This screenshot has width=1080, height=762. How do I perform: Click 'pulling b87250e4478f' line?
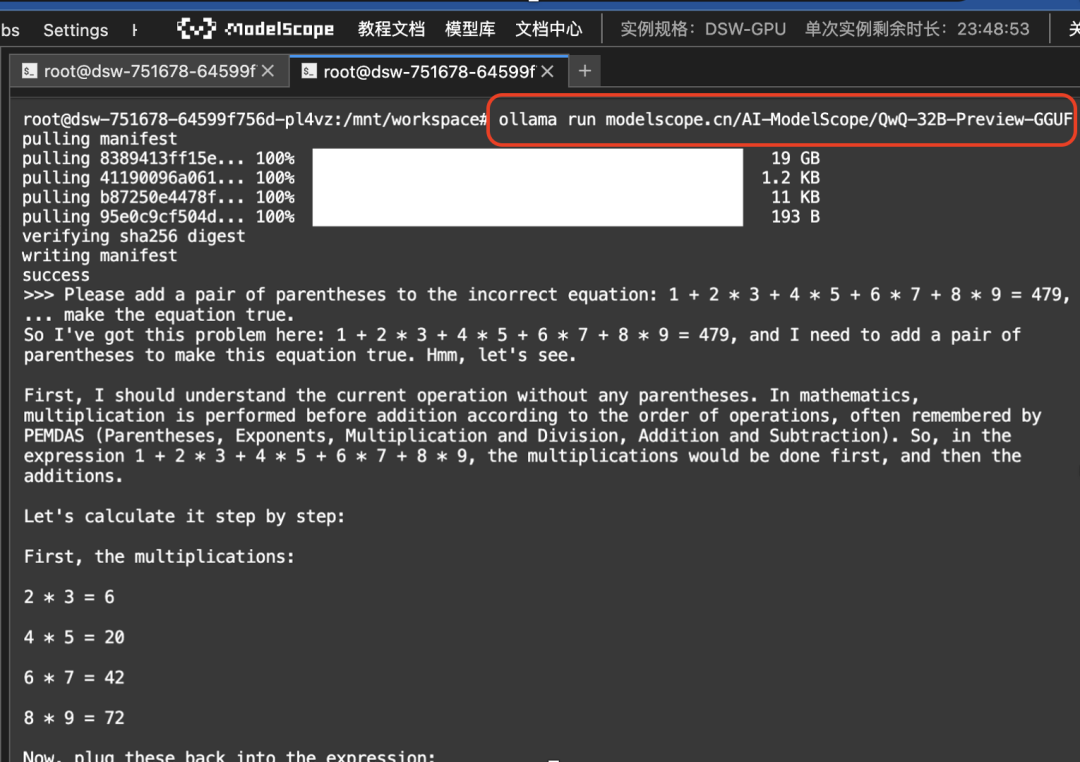click(158, 197)
